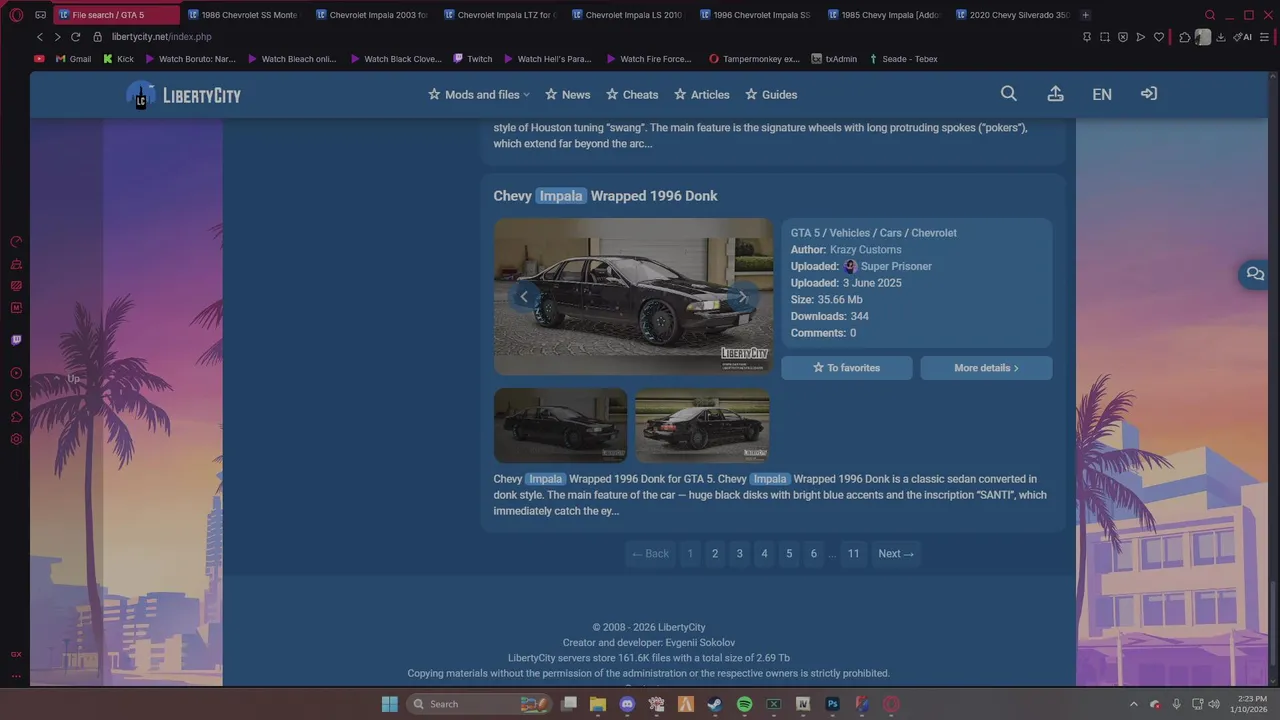Open the EN language selector

(x=1102, y=94)
